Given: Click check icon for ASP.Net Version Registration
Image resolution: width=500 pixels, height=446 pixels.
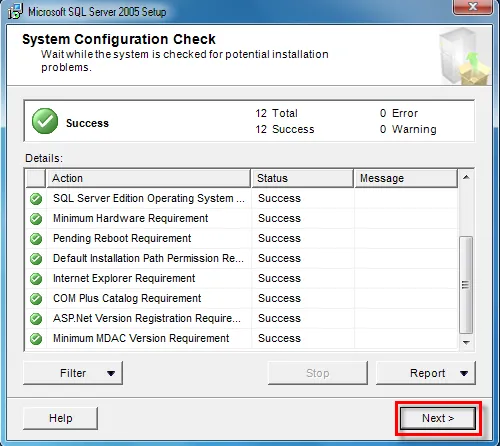Looking at the screenshot, I should tap(36, 319).
